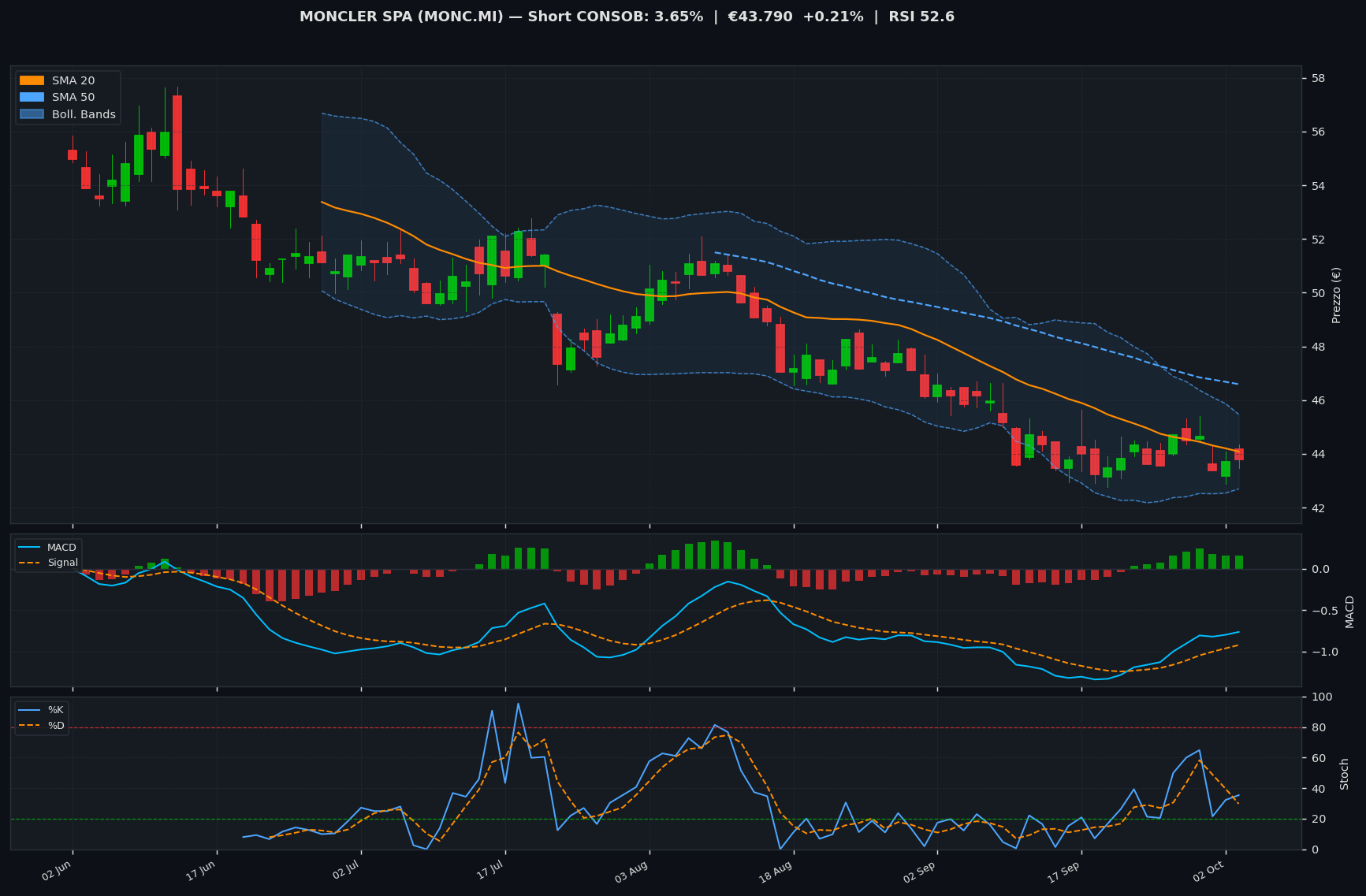Select the SMA 20 legend label
The height and width of the screenshot is (896, 1366).
click(x=73, y=80)
